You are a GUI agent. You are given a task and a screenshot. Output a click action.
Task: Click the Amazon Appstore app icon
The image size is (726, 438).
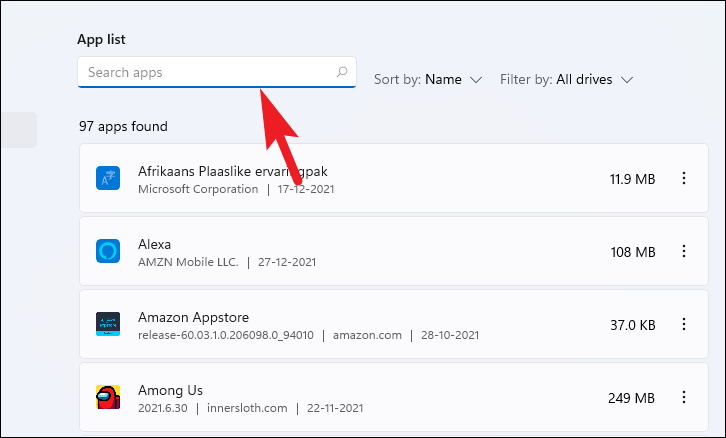tap(108, 323)
